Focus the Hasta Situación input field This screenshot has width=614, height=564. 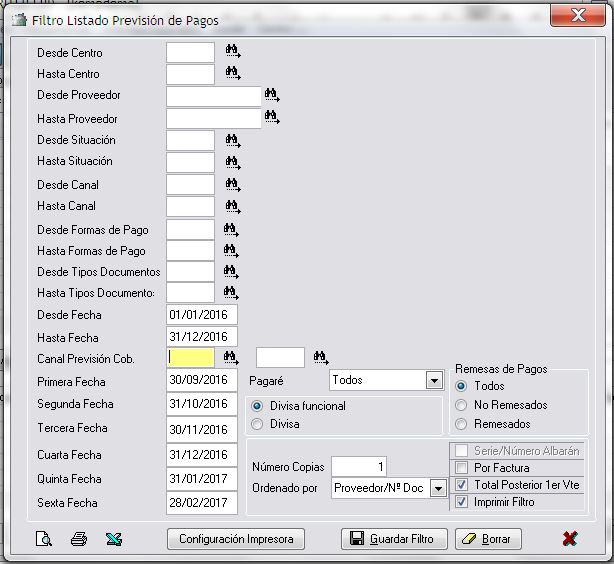[190, 163]
